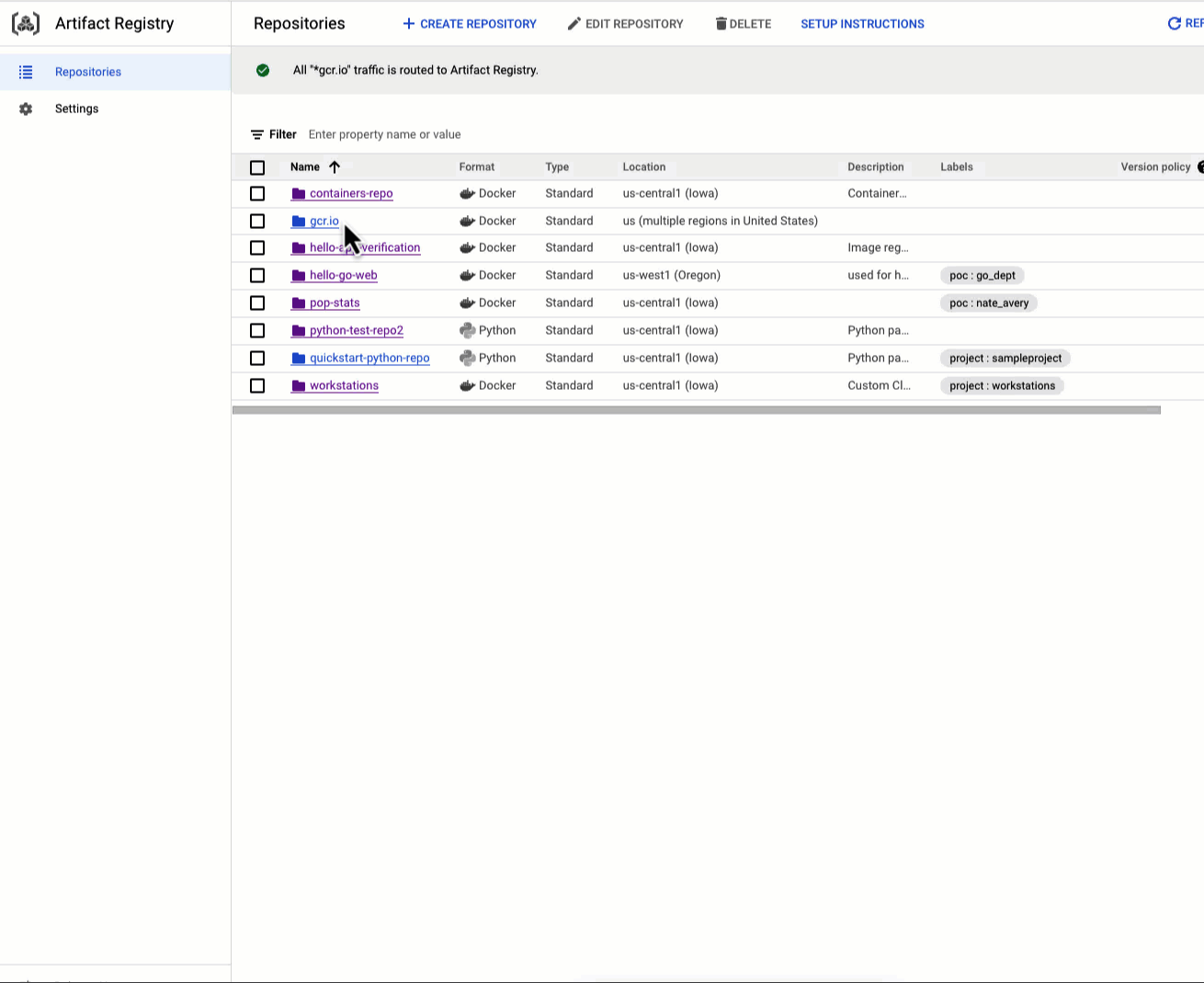Image resolution: width=1204 pixels, height=983 pixels.
Task: Click the Python icon in the python-test-repo2 row
Action: tap(467, 331)
